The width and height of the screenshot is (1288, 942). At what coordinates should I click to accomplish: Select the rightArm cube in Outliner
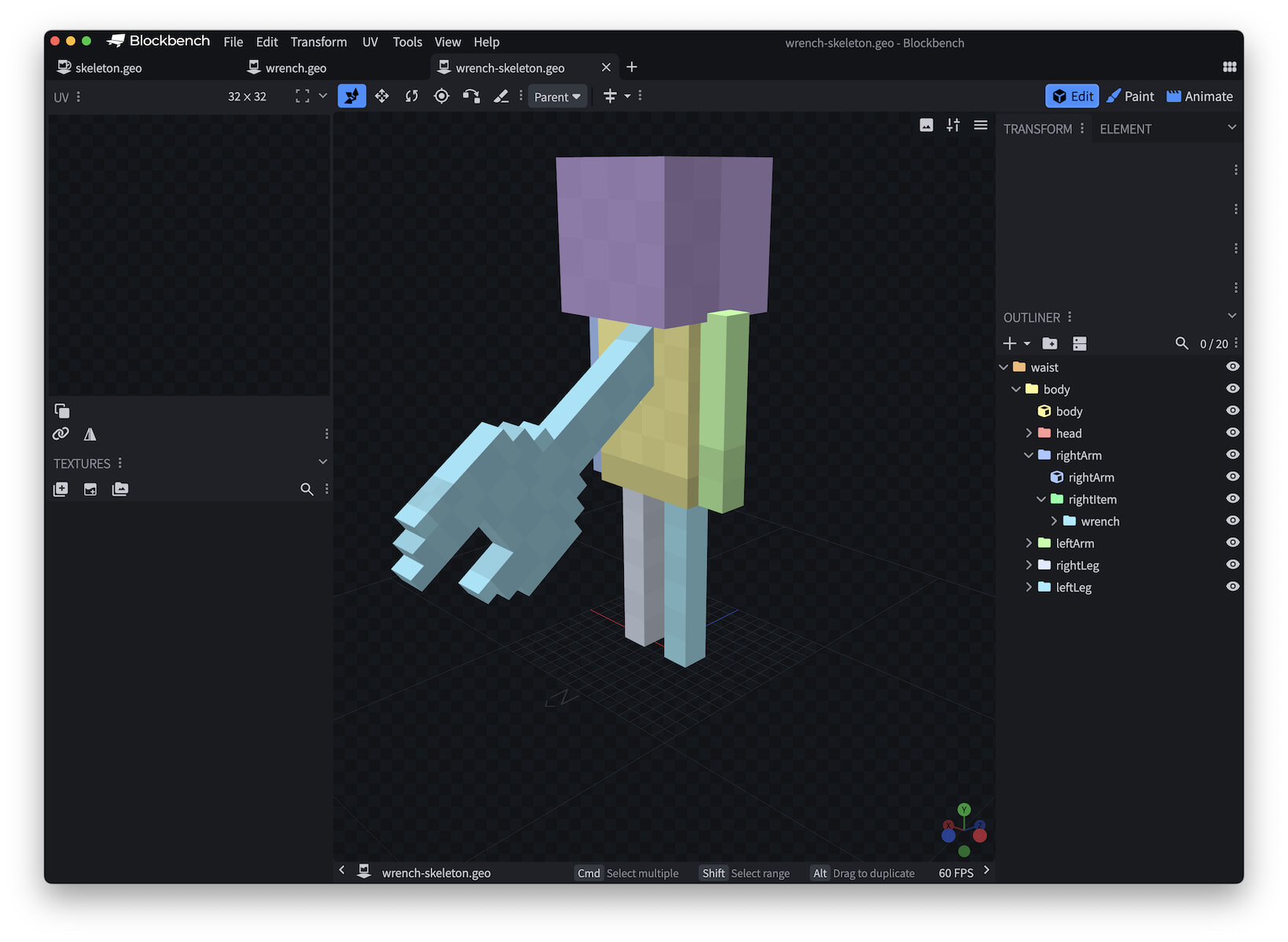[x=1120, y=477]
